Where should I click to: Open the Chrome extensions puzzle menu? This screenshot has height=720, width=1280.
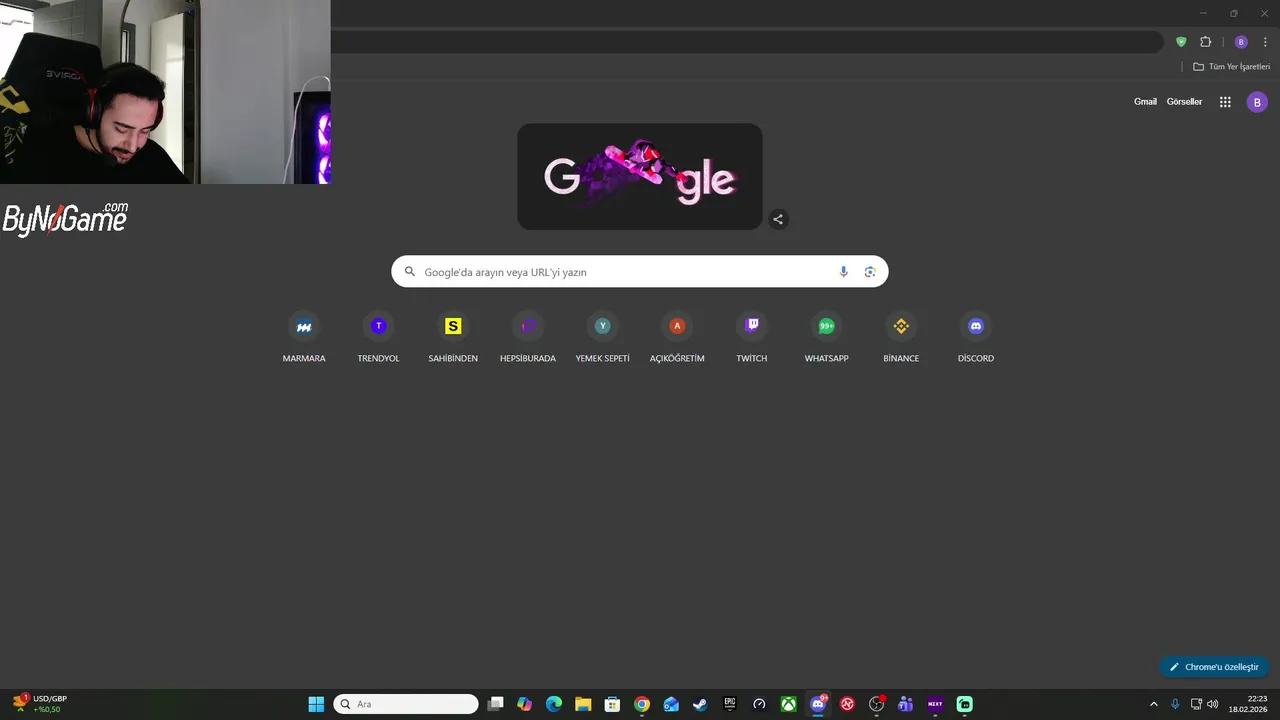(x=1205, y=42)
